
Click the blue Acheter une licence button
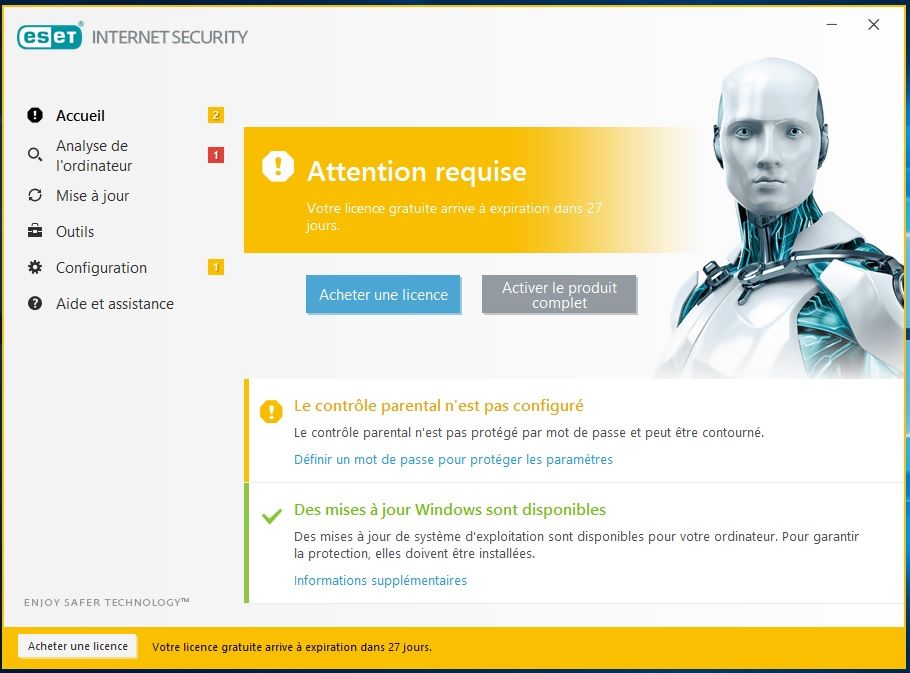click(383, 295)
